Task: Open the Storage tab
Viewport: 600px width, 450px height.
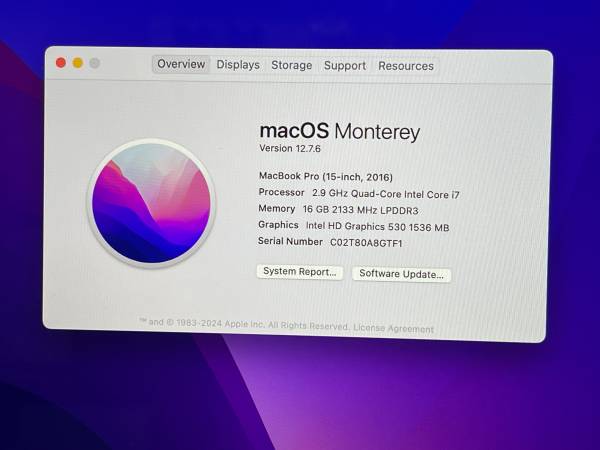Action: pyautogui.click(x=292, y=66)
